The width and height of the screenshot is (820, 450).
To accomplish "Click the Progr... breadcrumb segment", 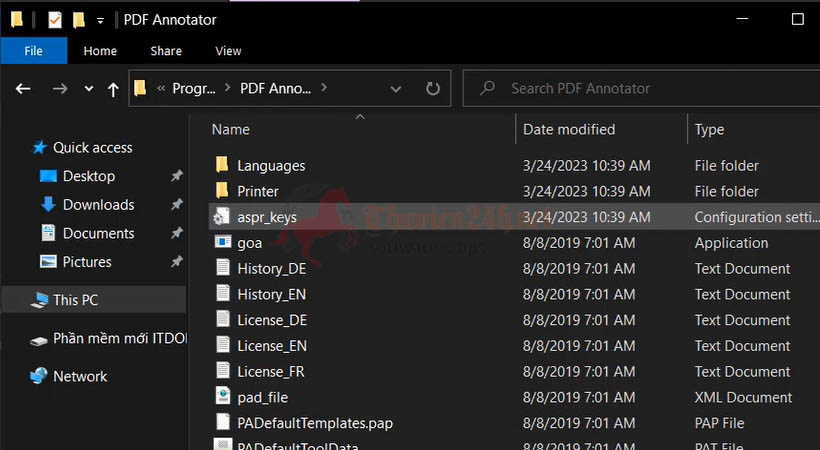I will click(193, 88).
